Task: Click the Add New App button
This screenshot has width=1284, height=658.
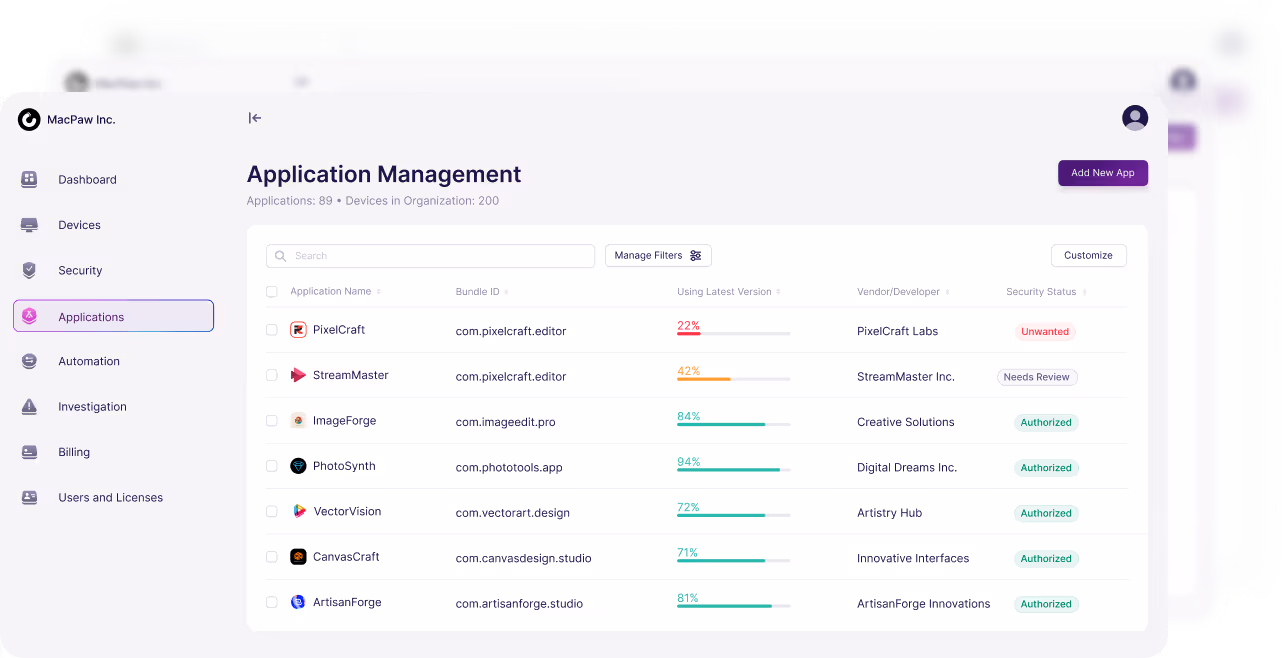Action: click(x=1103, y=173)
